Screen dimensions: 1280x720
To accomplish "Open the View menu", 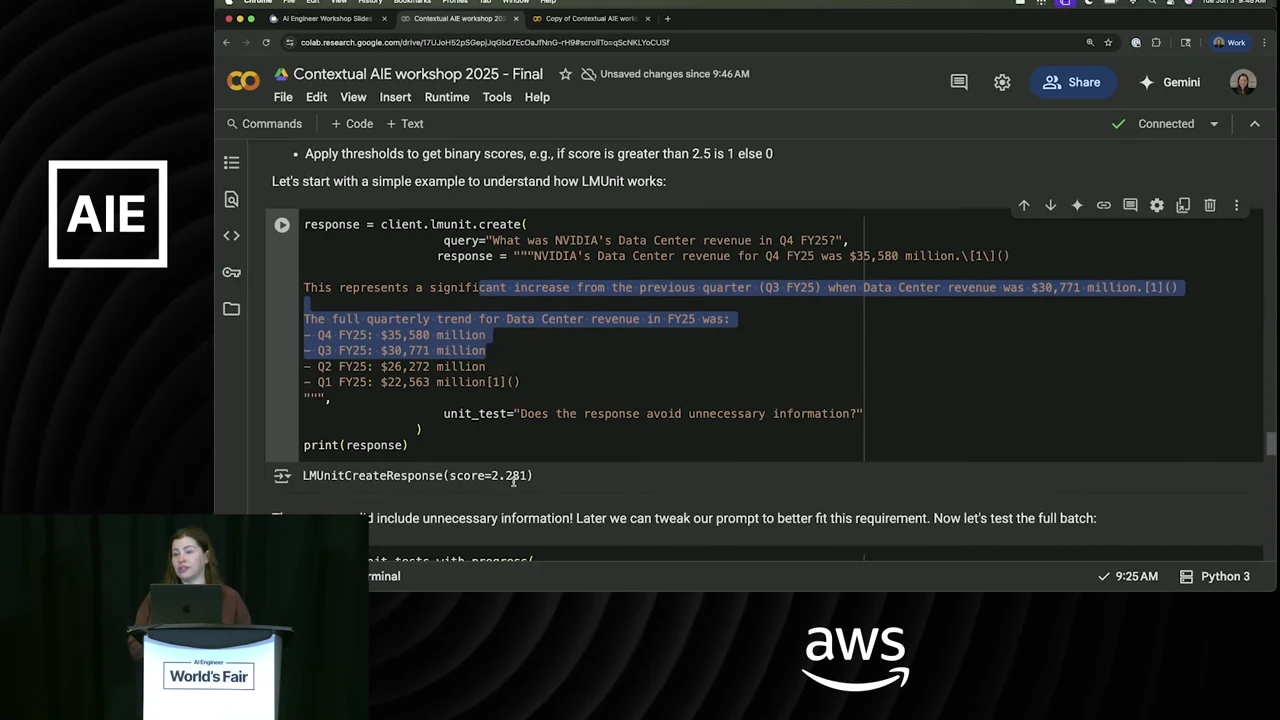I will click(353, 97).
